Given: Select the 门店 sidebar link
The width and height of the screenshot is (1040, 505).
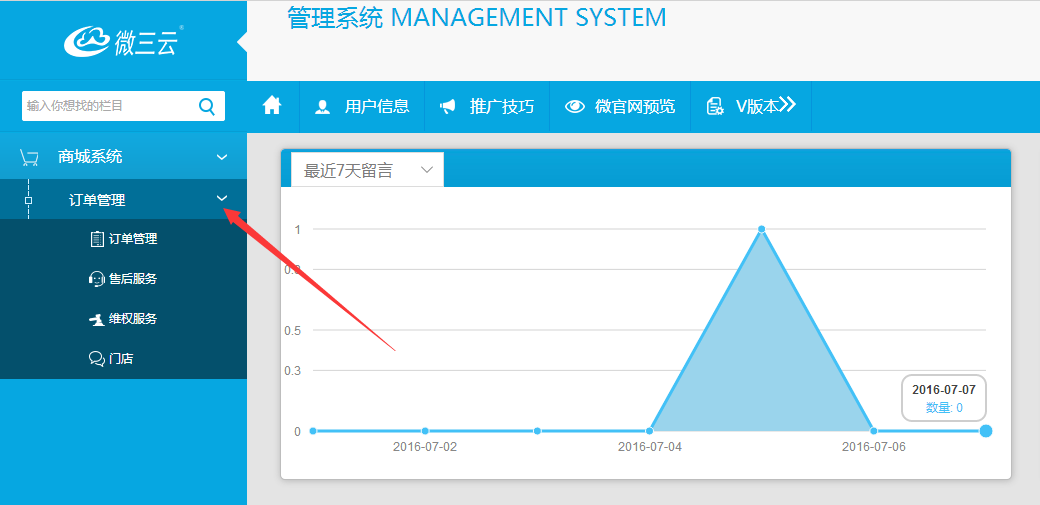Looking at the screenshot, I should pyautogui.click(x=121, y=358).
